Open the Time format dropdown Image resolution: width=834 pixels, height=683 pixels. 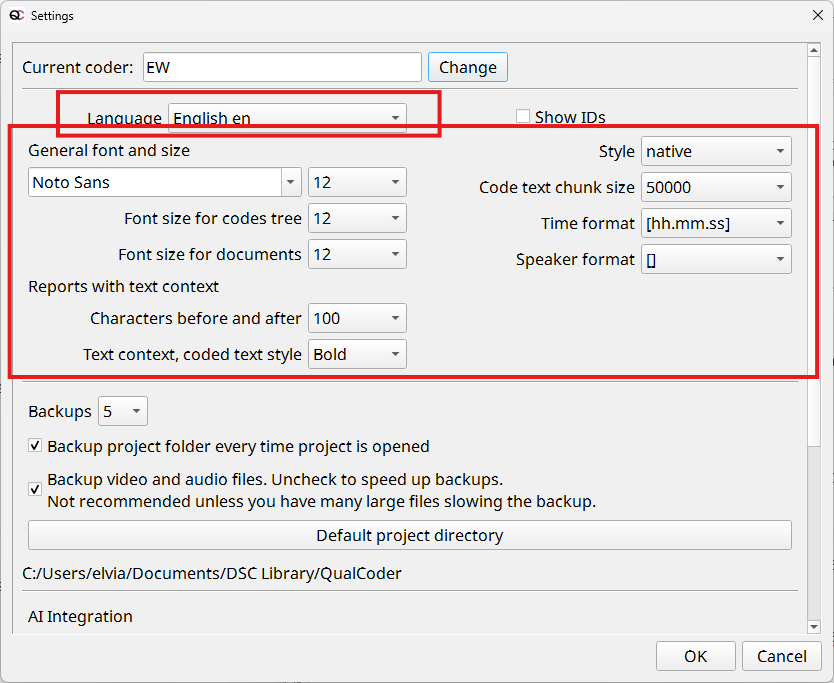tap(715, 223)
